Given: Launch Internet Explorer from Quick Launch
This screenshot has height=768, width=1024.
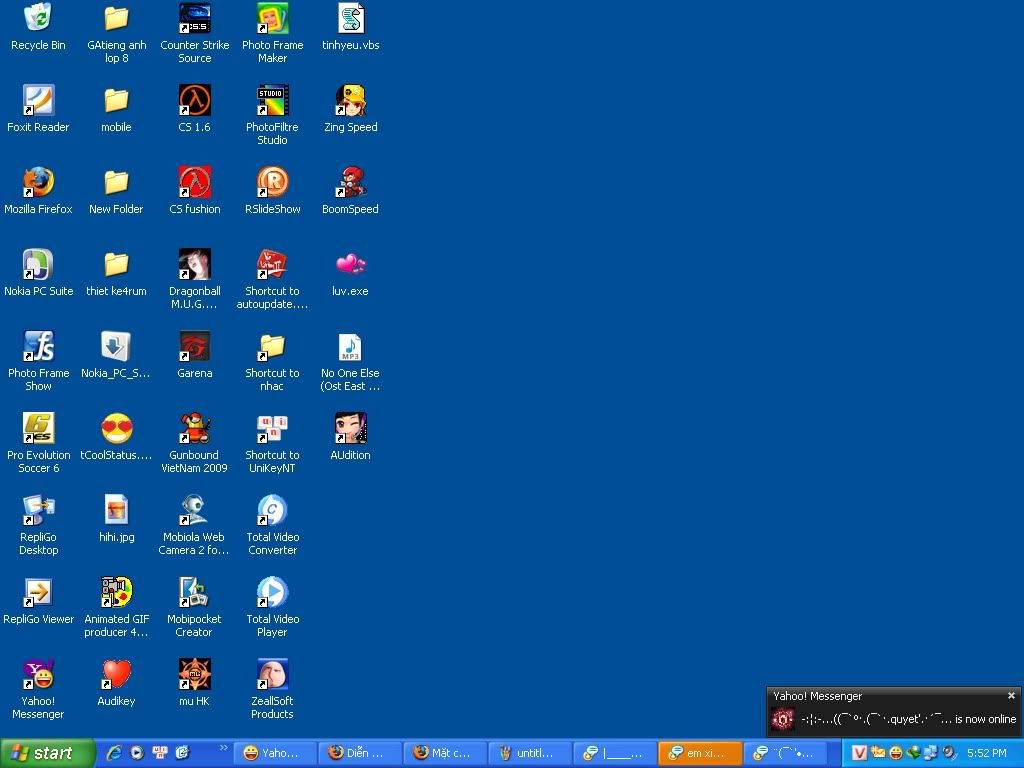Looking at the screenshot, I should [x=115, y=753].
